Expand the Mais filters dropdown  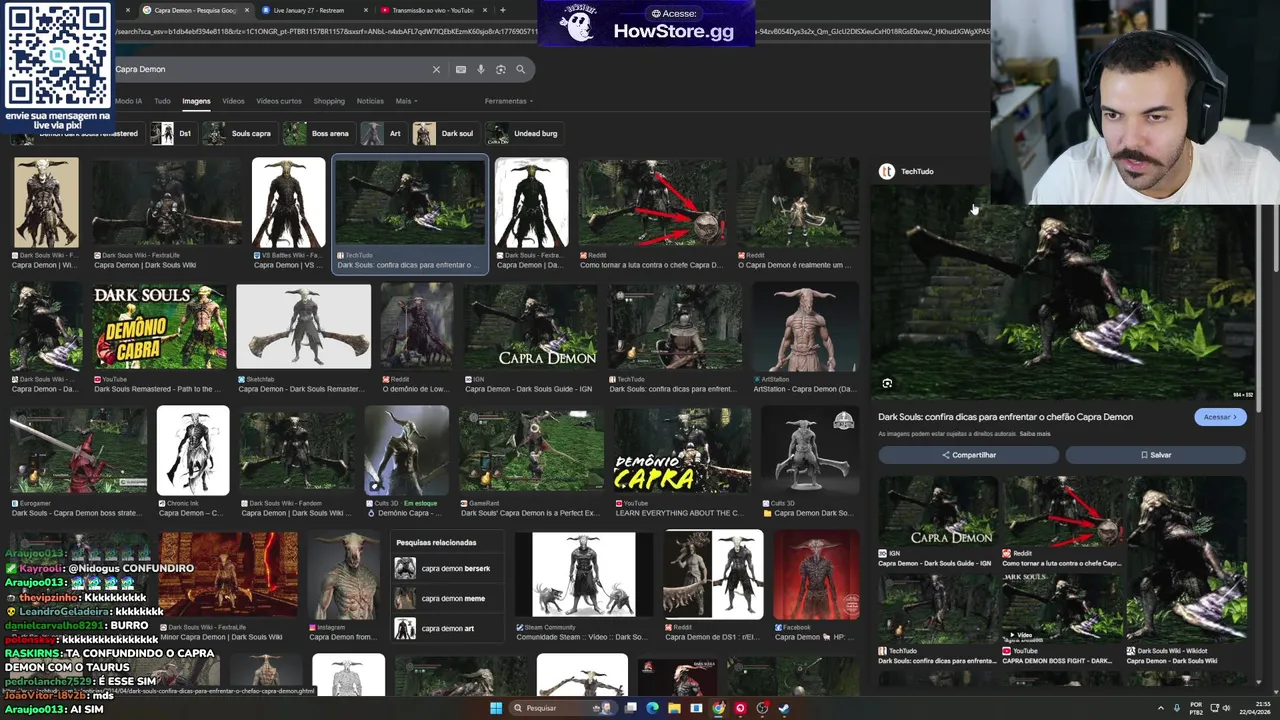[x=406, y=101]
